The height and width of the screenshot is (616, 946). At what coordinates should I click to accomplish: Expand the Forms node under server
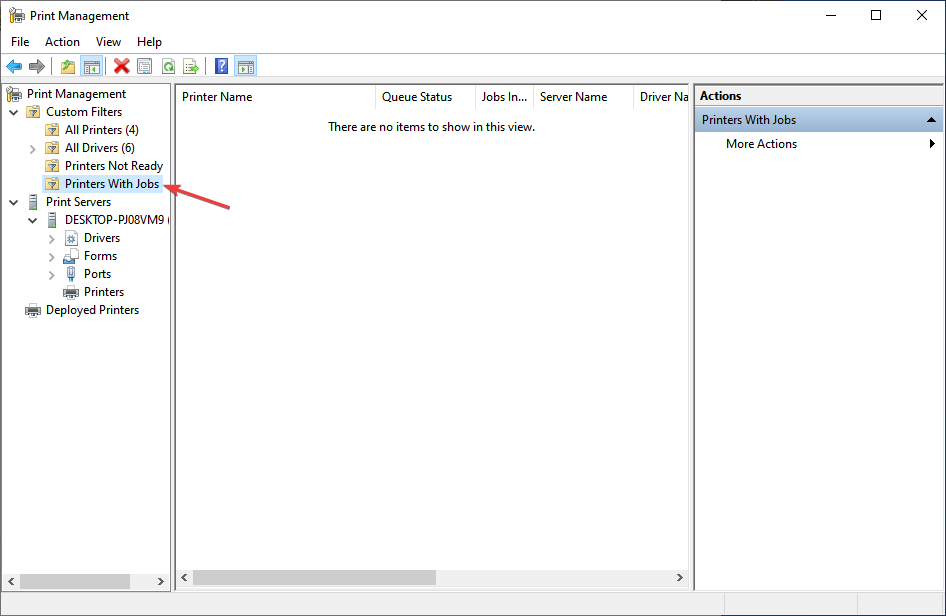point(51,257)
